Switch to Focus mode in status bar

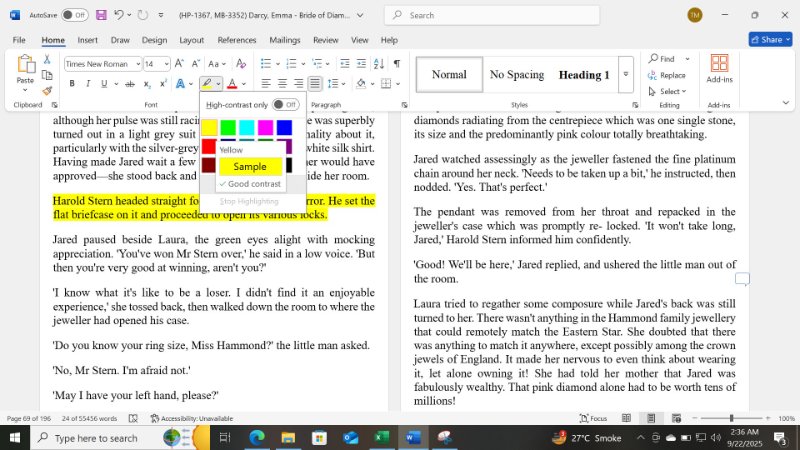(x=593, y=418)
